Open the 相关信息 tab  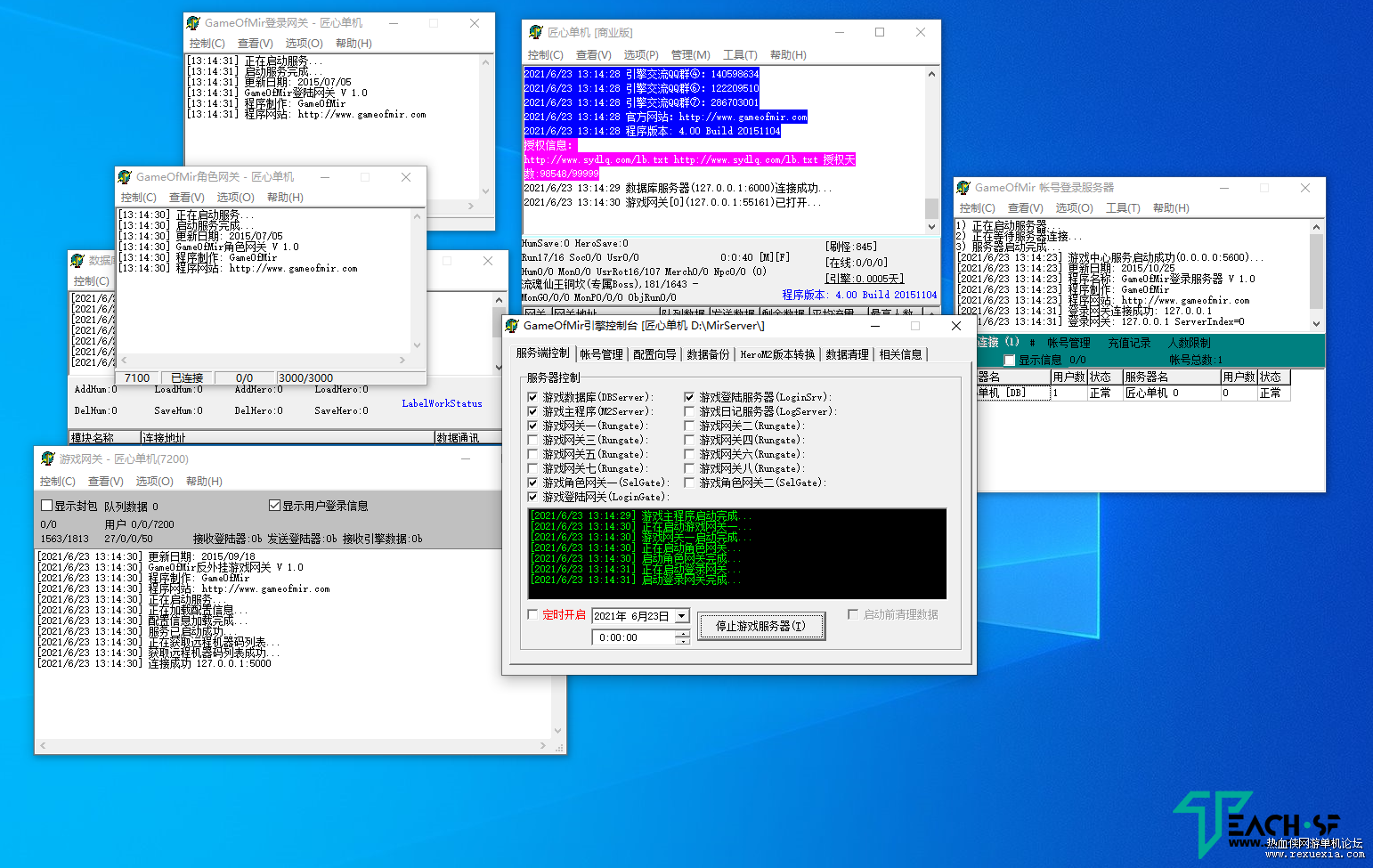pos(901,354)
